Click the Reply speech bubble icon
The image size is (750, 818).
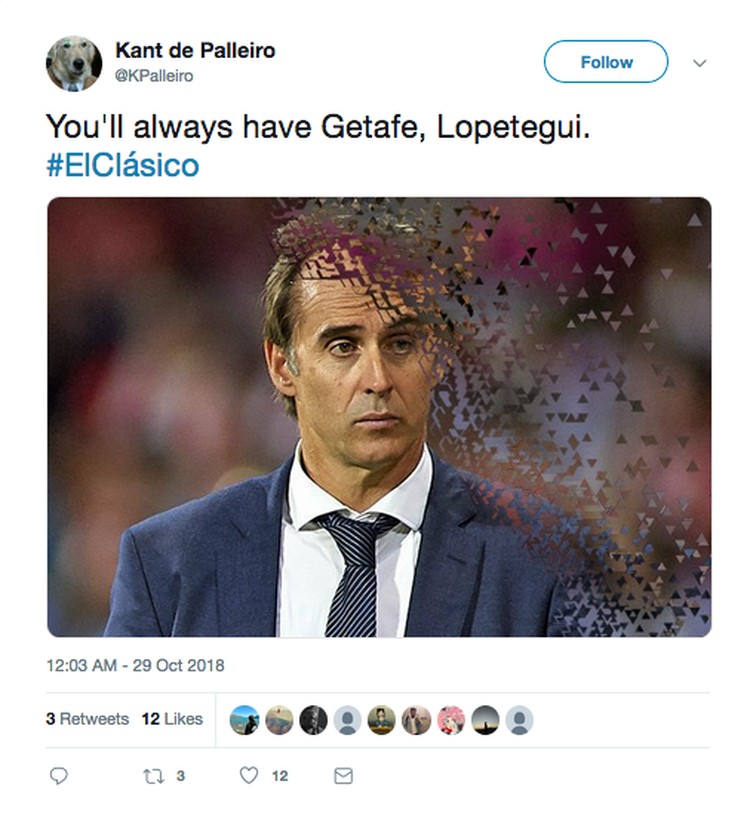[x=59, y=775]
